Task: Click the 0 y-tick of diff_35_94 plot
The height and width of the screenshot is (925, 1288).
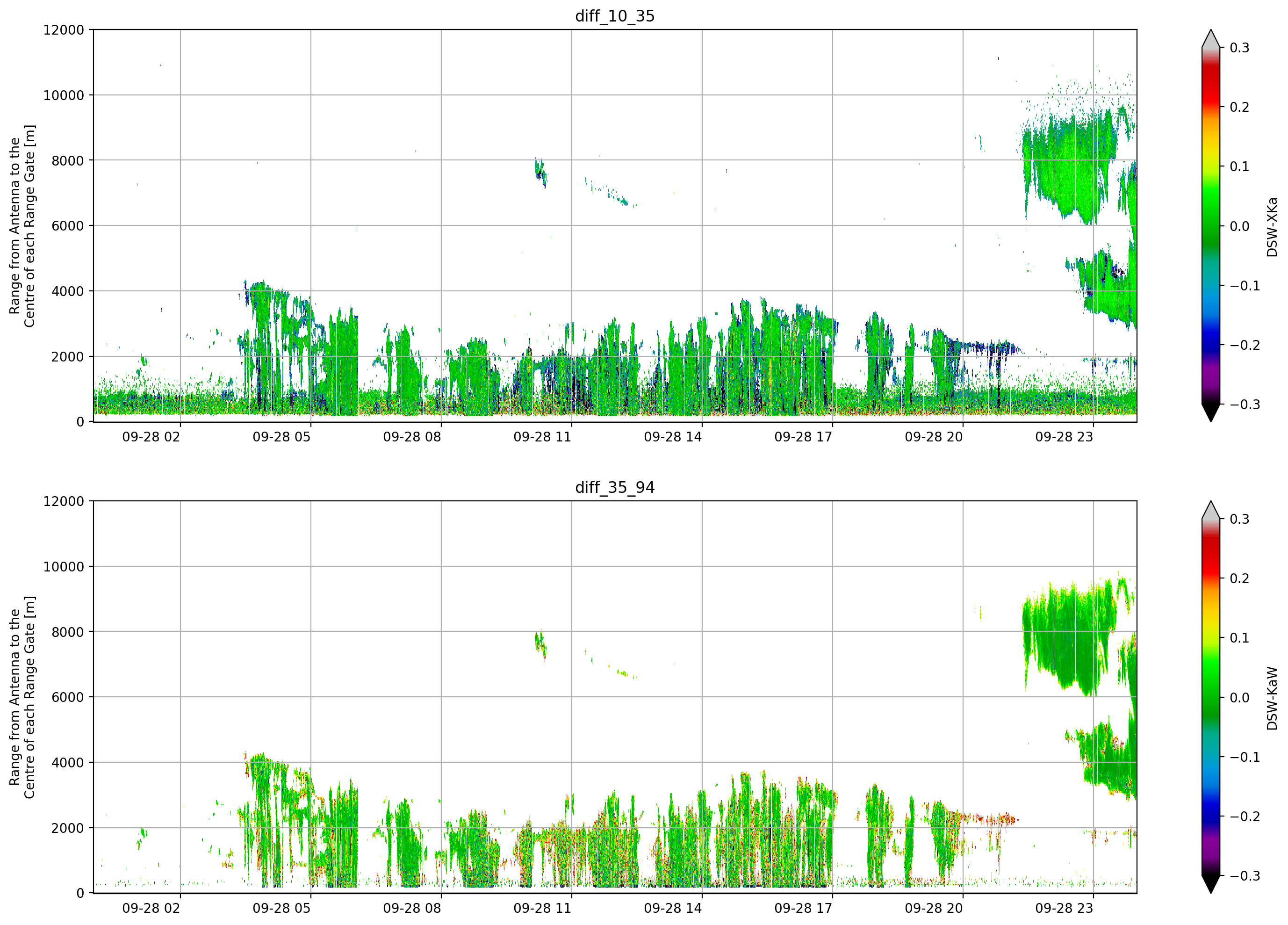Action: point(80,894)
